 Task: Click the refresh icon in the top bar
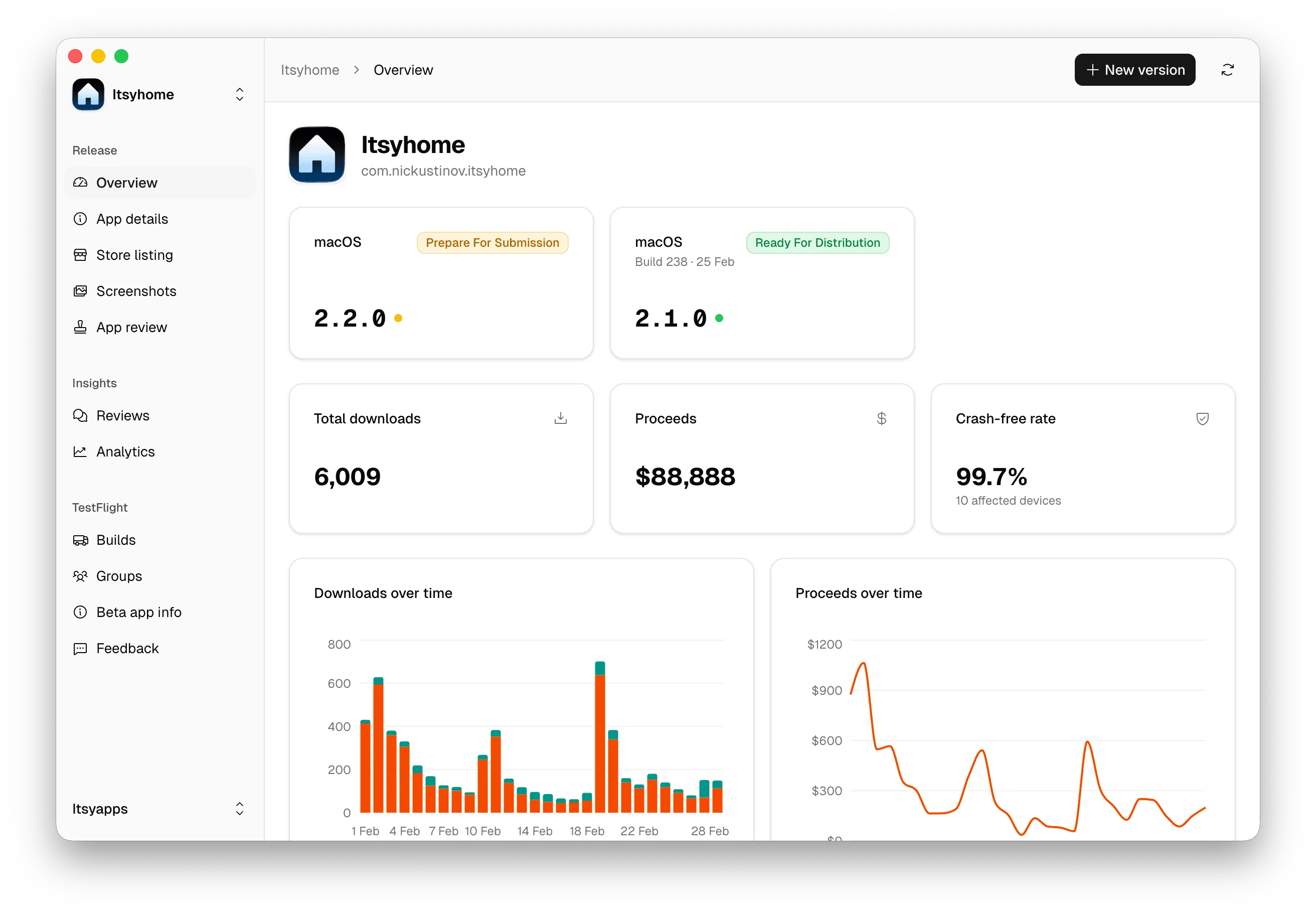[x=1228, y=69]
